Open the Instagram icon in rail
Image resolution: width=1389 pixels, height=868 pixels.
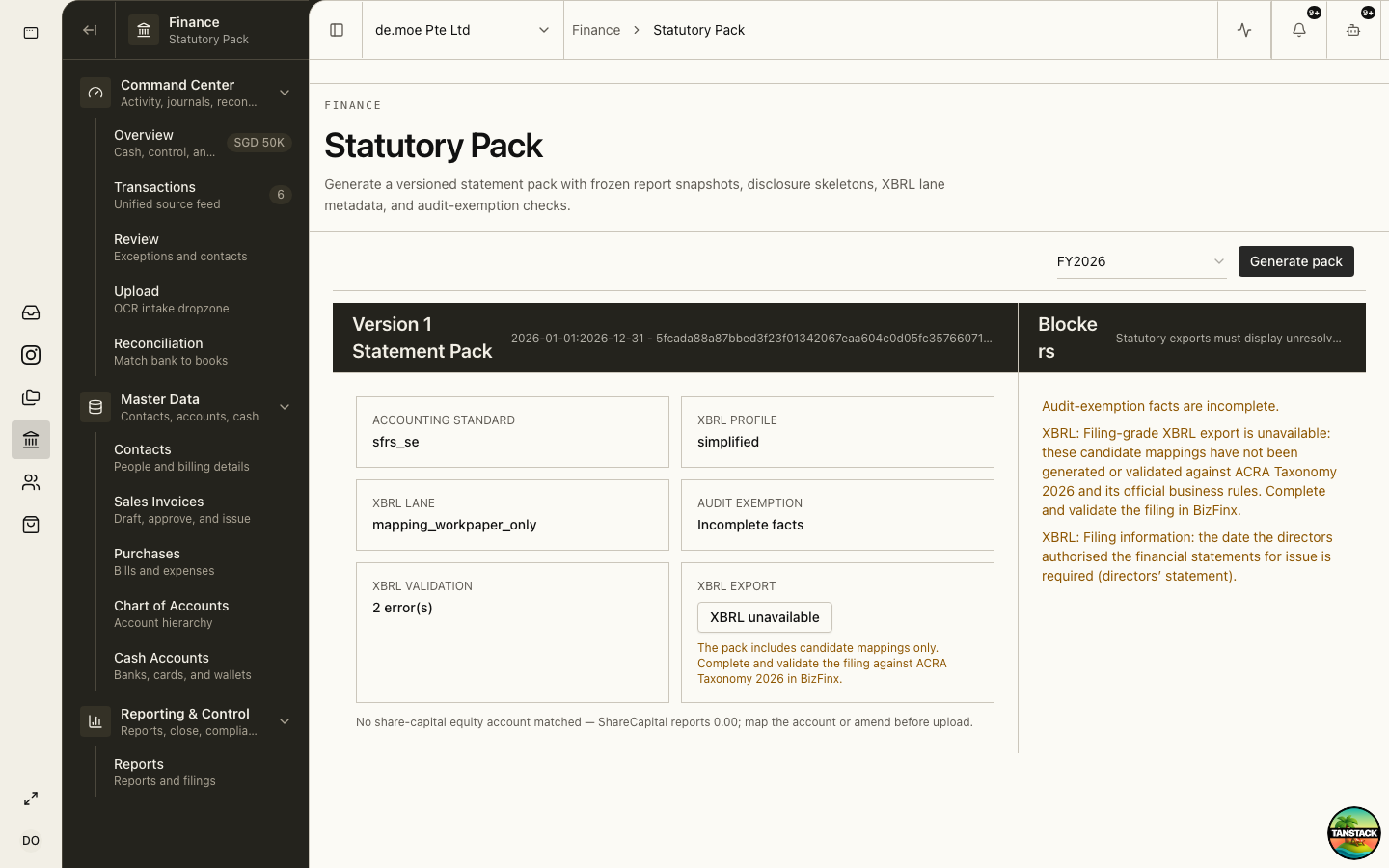click(x=31, y=355)
